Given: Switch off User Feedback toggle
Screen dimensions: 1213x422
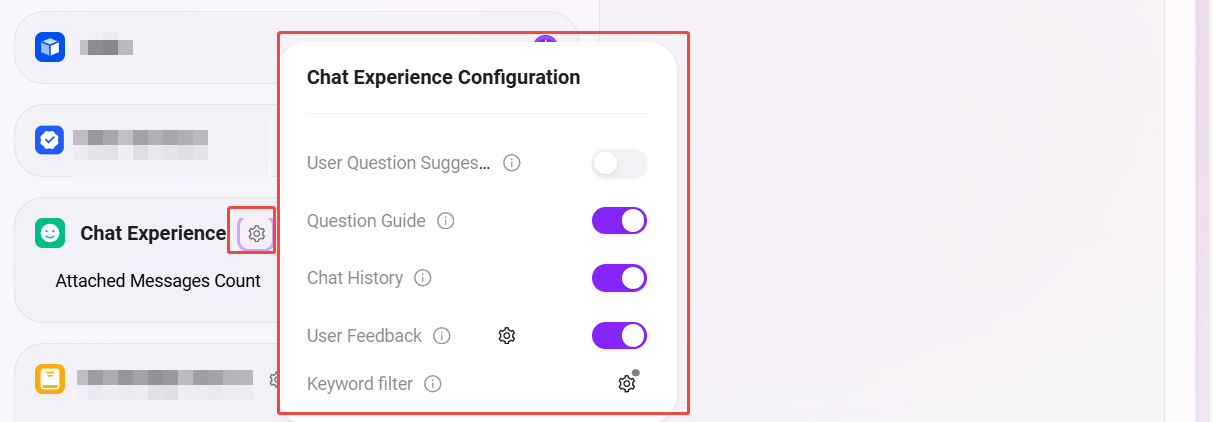Looking at the screenshot, I should 619,336.
